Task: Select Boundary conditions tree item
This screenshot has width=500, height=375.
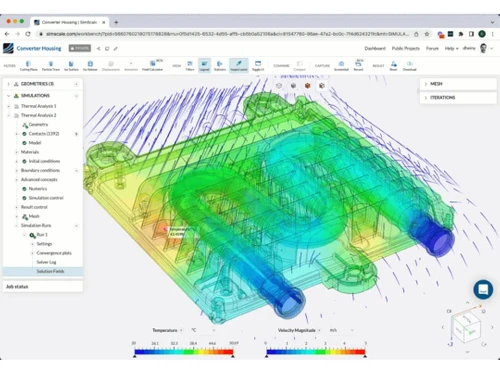Action: pyautogui.click(x=40, y=170)
